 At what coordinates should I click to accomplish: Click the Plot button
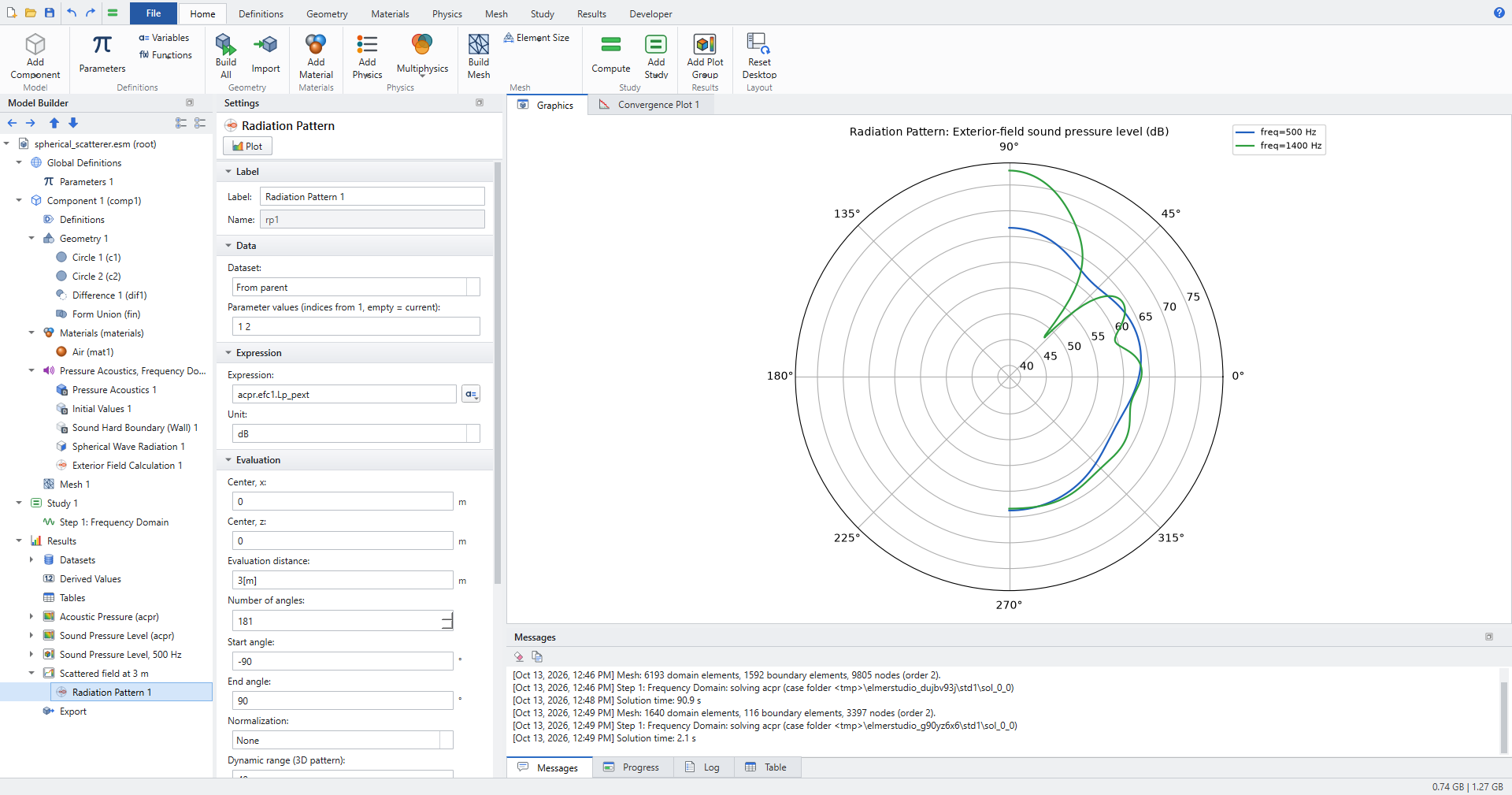click(x=248, y=147)
